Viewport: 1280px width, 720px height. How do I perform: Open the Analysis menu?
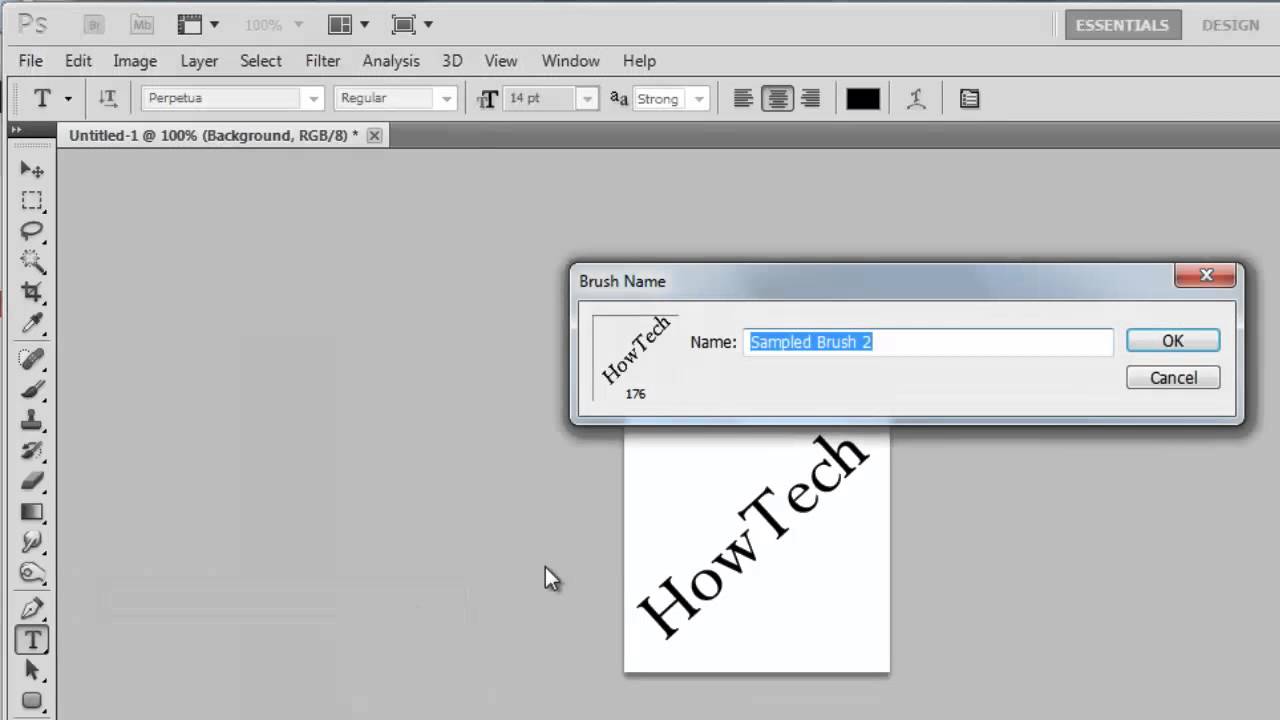tap(391, 61)
